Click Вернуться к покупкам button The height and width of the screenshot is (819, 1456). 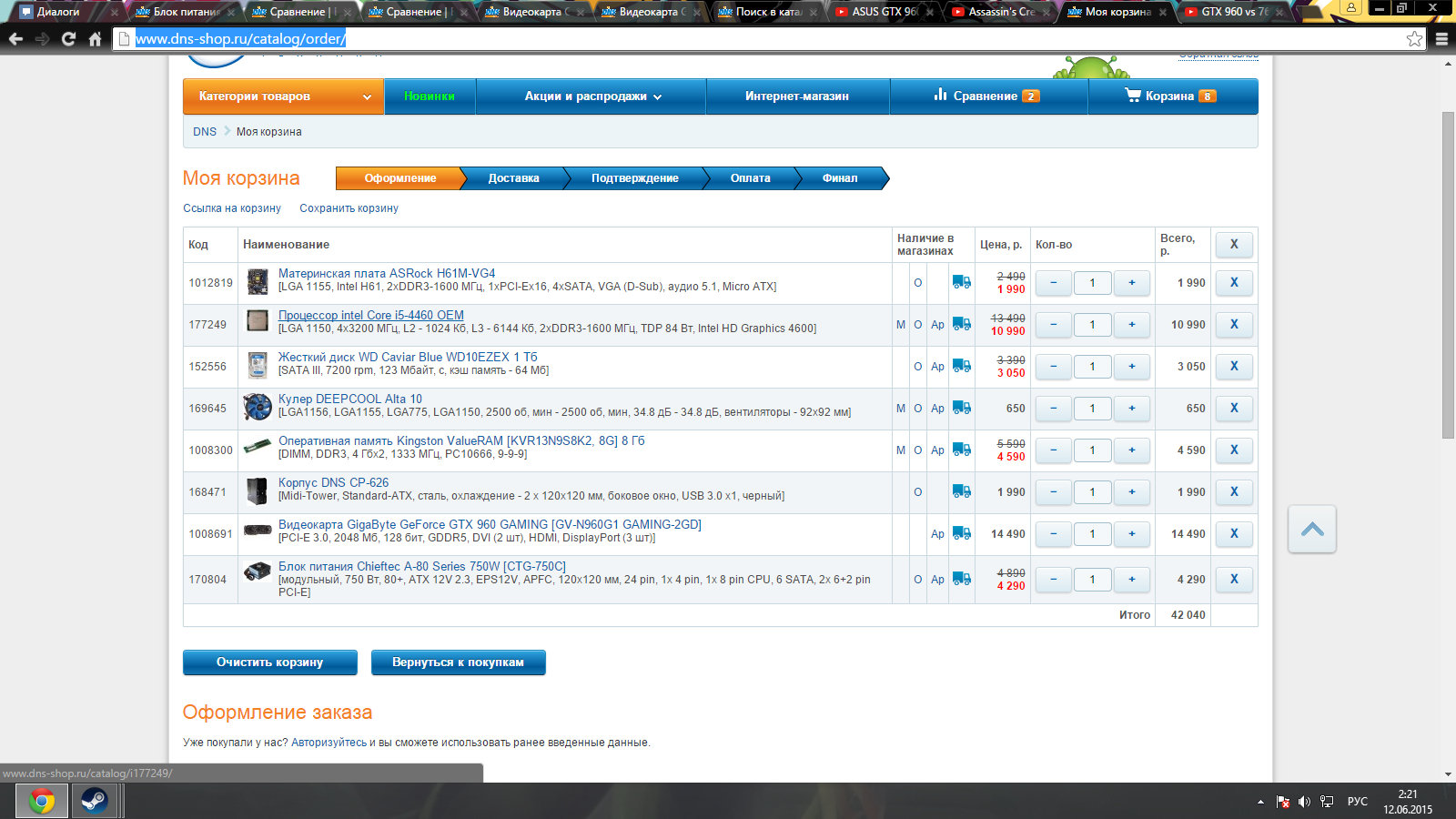point(458,662)
